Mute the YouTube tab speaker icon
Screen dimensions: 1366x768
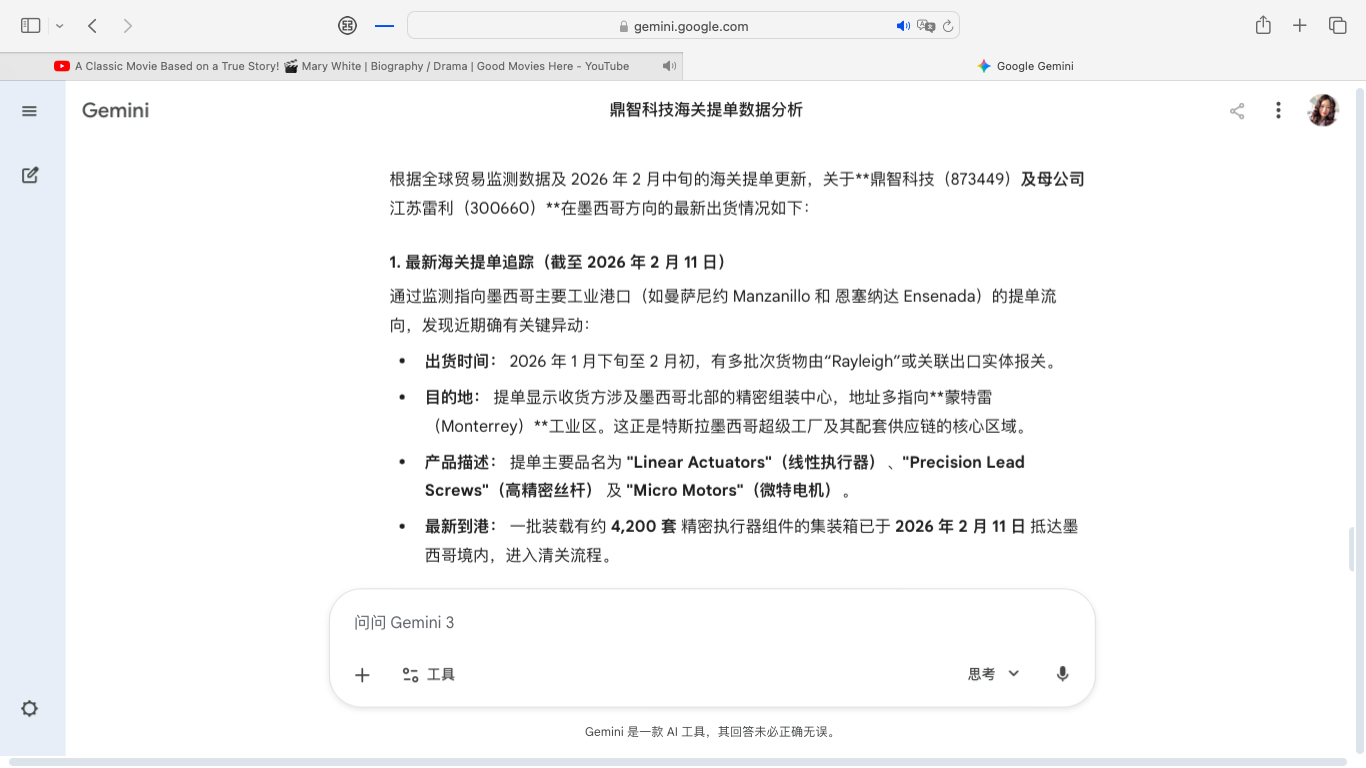(669, 66)
